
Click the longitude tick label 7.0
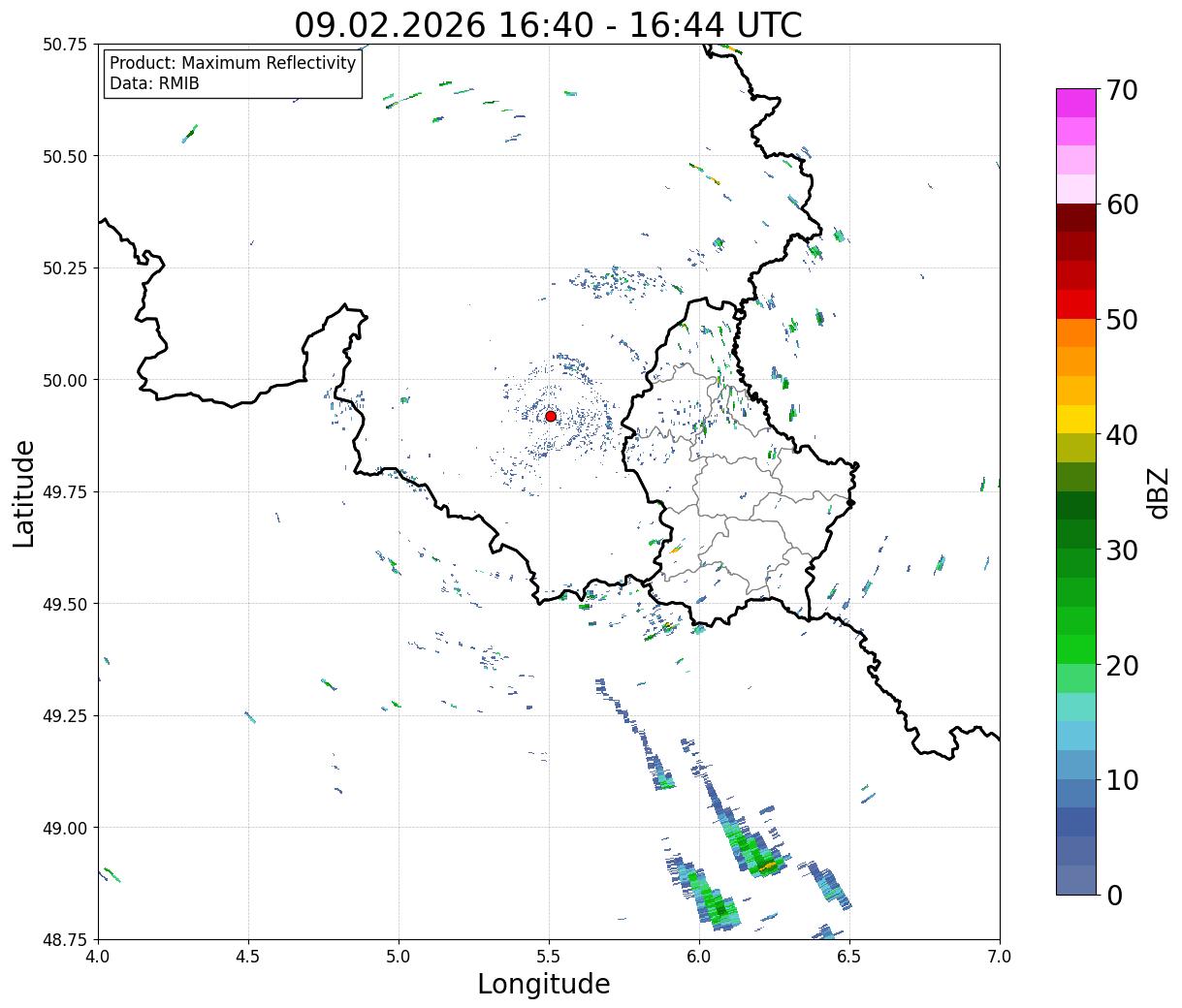point(1000,957)
